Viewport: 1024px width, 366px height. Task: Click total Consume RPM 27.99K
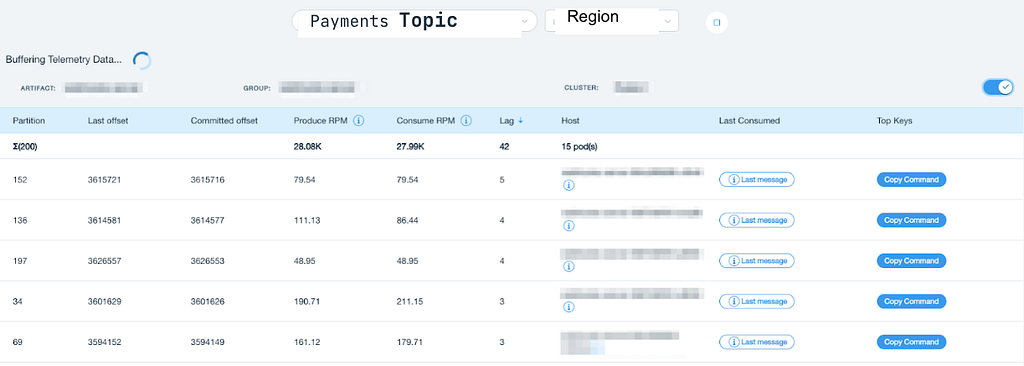coord(410,146)
